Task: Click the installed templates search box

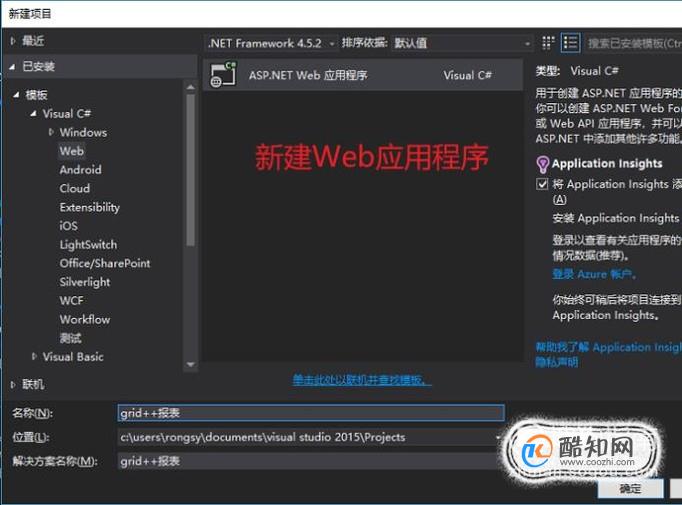Action: [633, 43]
